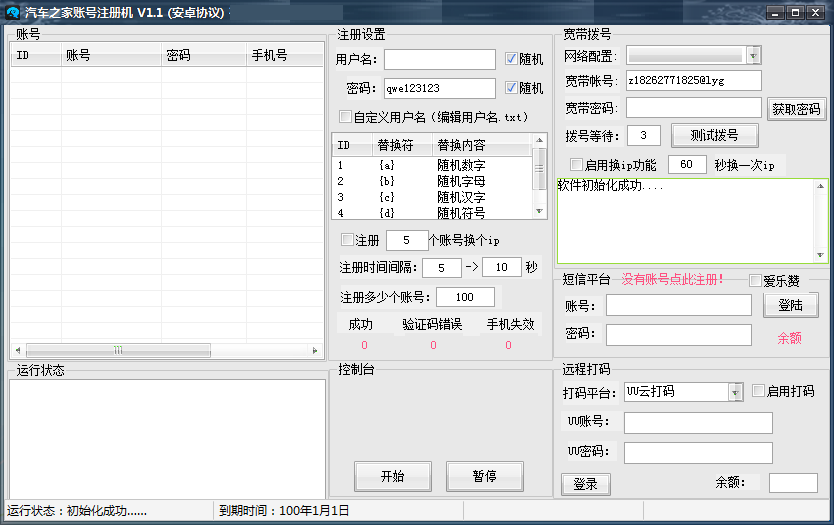Click the pink 余额 link
The height and width of the screenshot is (525, 834).
click(x=789, y=338)
